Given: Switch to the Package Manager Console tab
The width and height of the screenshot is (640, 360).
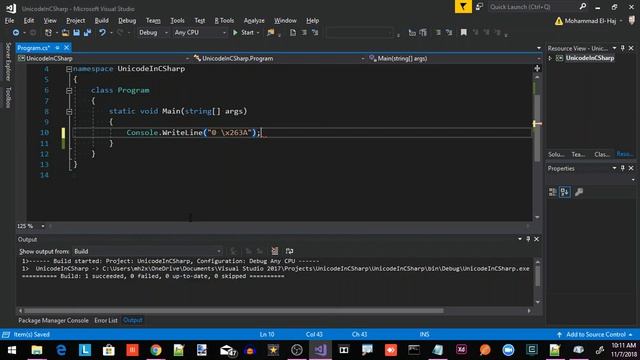Looking at the screenshot, I should [x=53, y=320].
